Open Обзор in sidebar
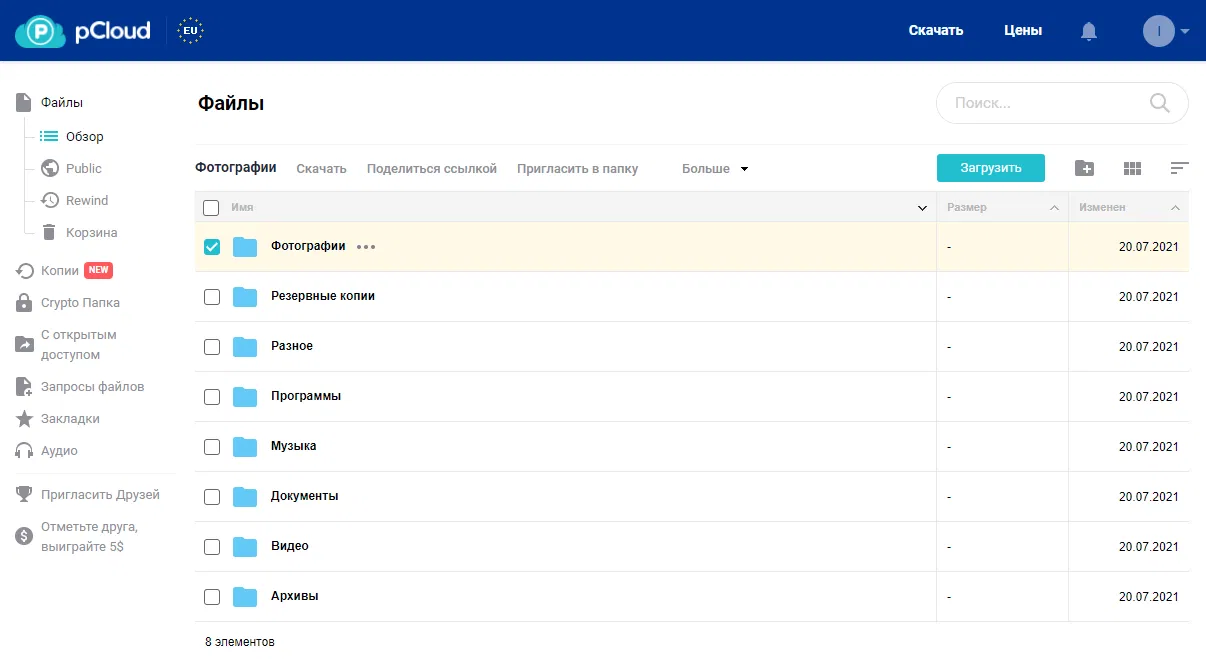Screen dimensions: 1206x659 (x=72, y=136)
